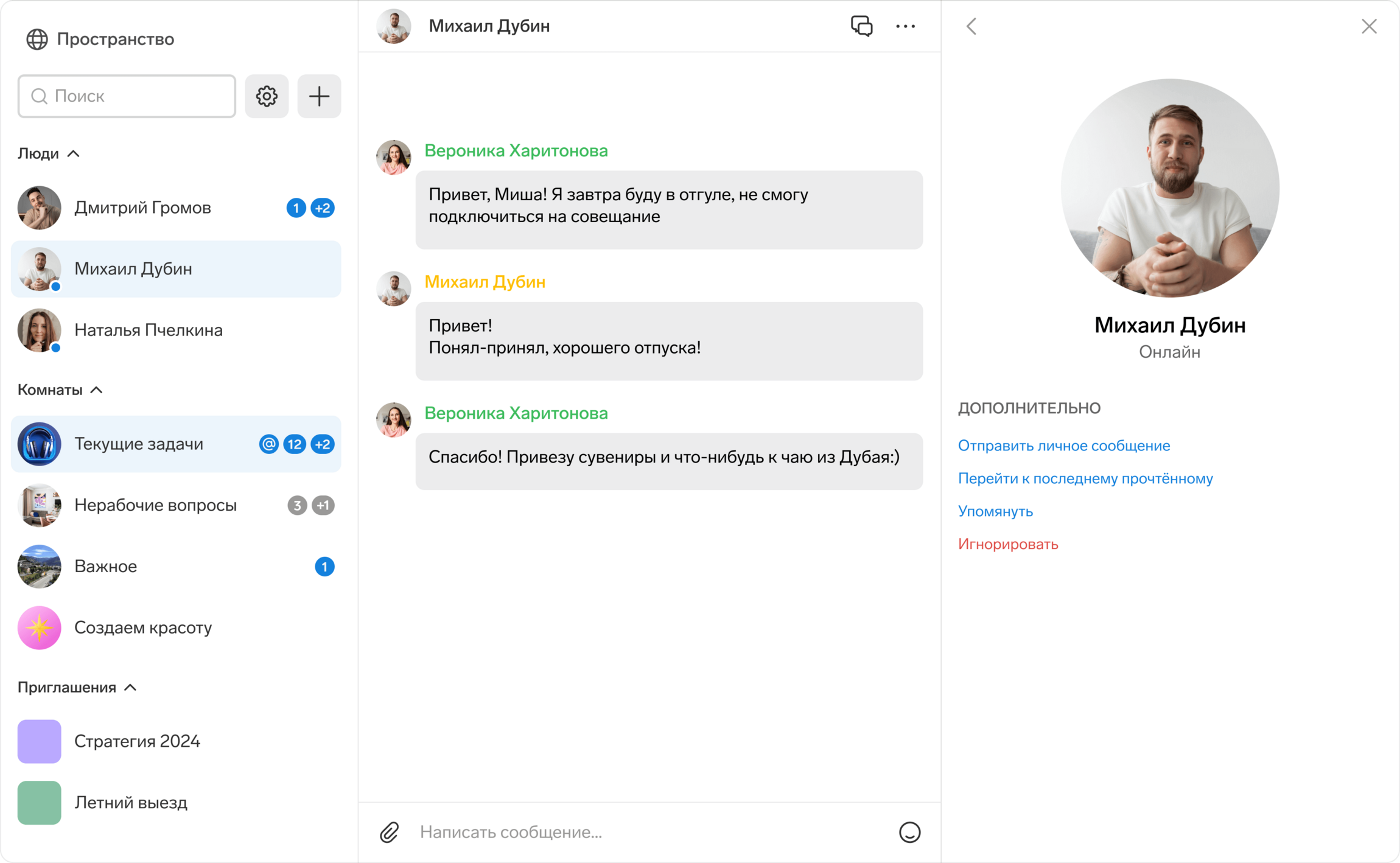Select Михаил Дубин in the people list

pos(176,269)
